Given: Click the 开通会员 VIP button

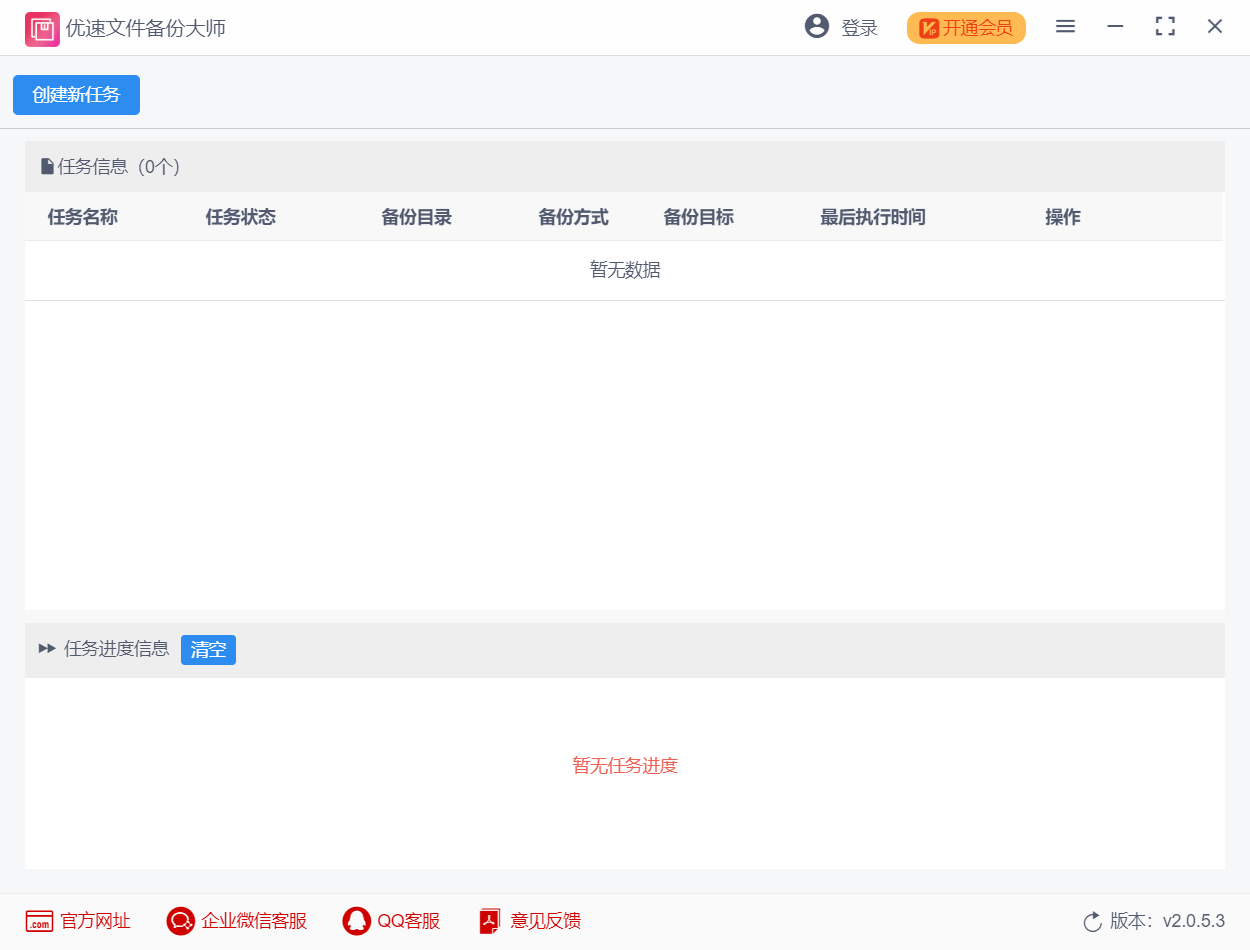Looking at the screenshot, I should pos(966,28).
